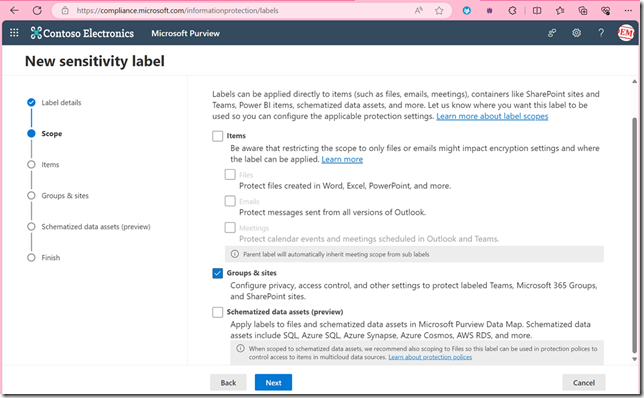Toggle split screen view icon

tap(537, 11)
